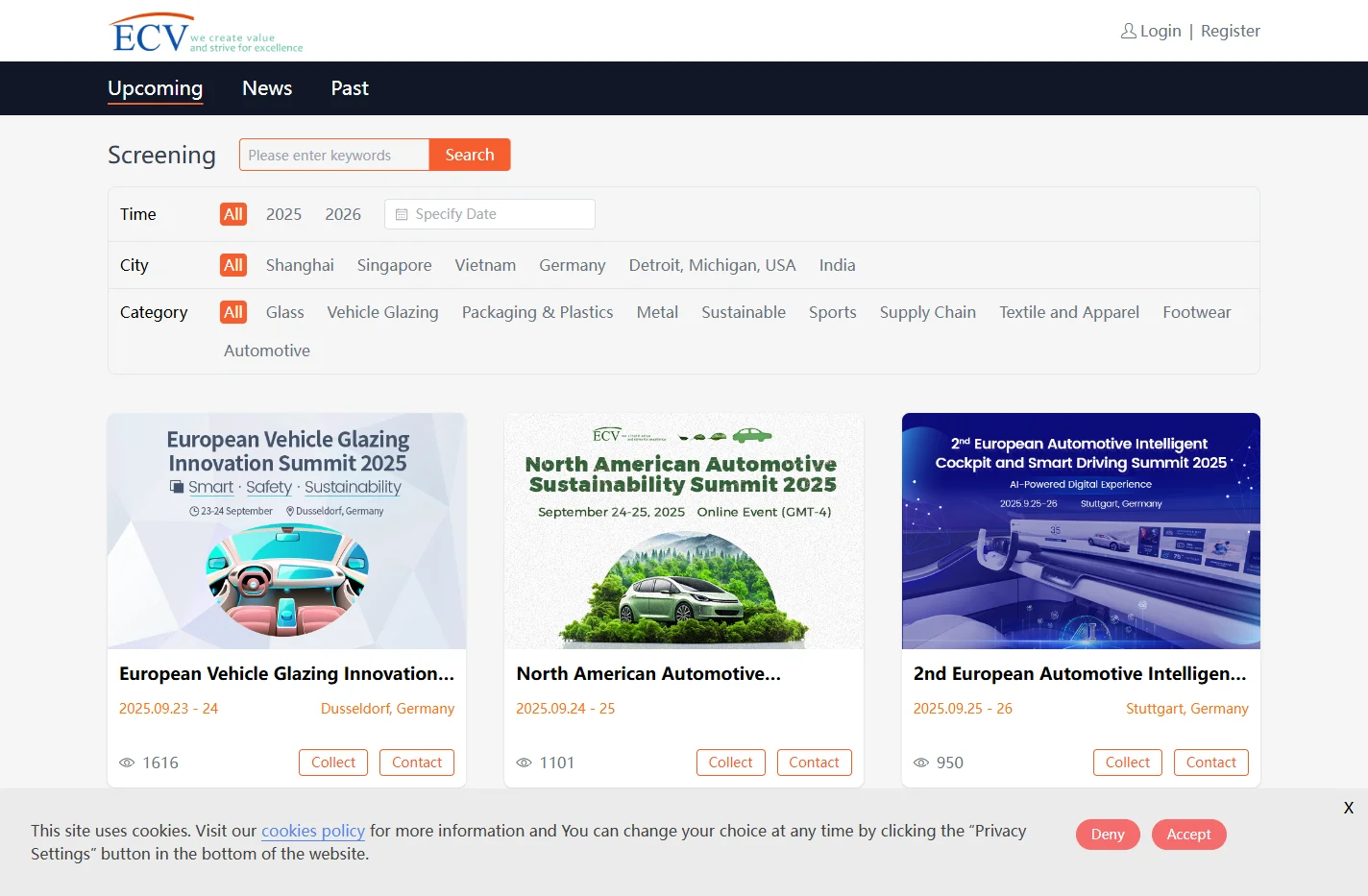1368x896 pixels.
Task: Open the Upcoming tab
Action: click(156, 88)
